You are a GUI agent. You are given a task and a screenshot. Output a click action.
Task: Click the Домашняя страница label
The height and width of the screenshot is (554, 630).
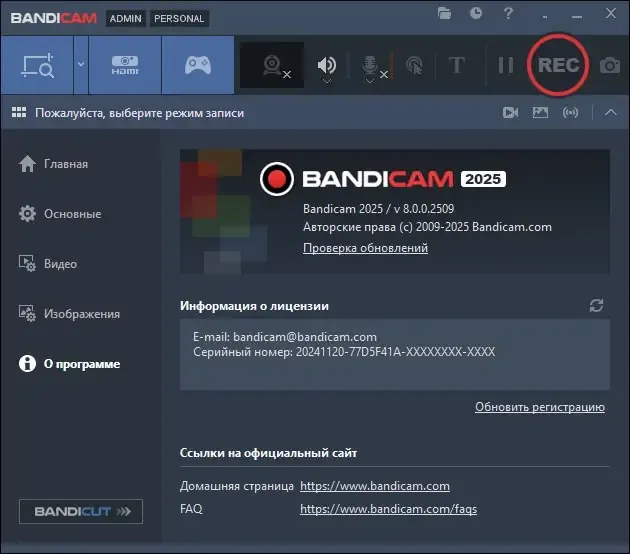tap(237, 486)
